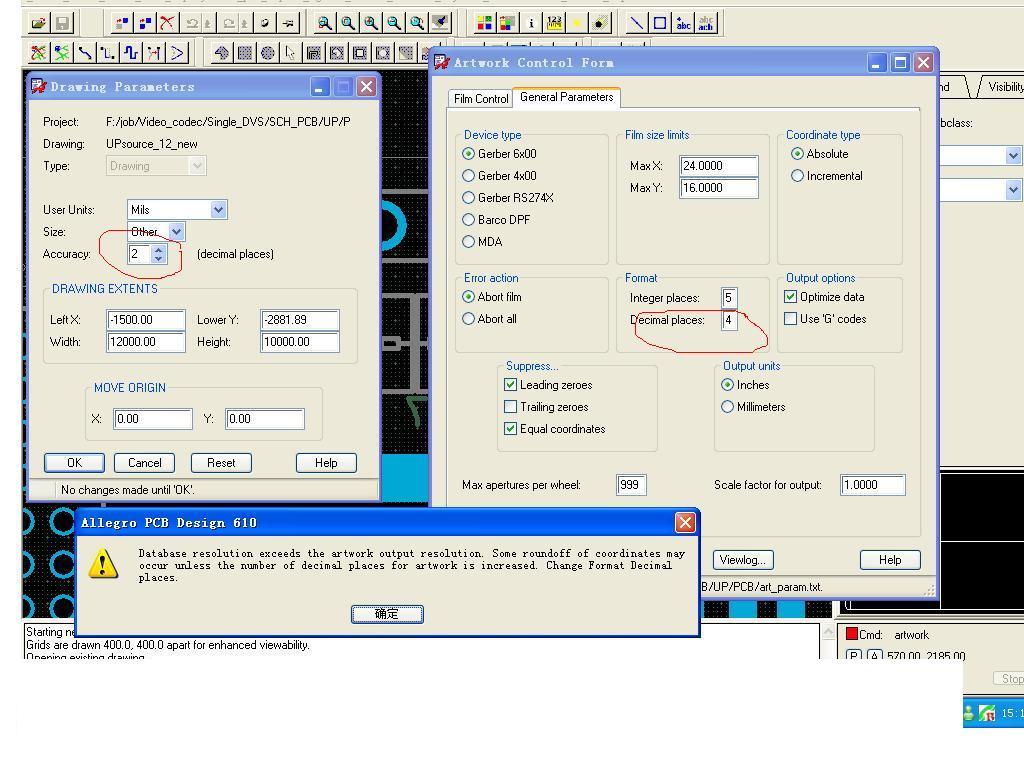This screenshot has height=768, width=1024.
Task: Click Help in Artwork Control Form
Action: [x=890, y=560]
